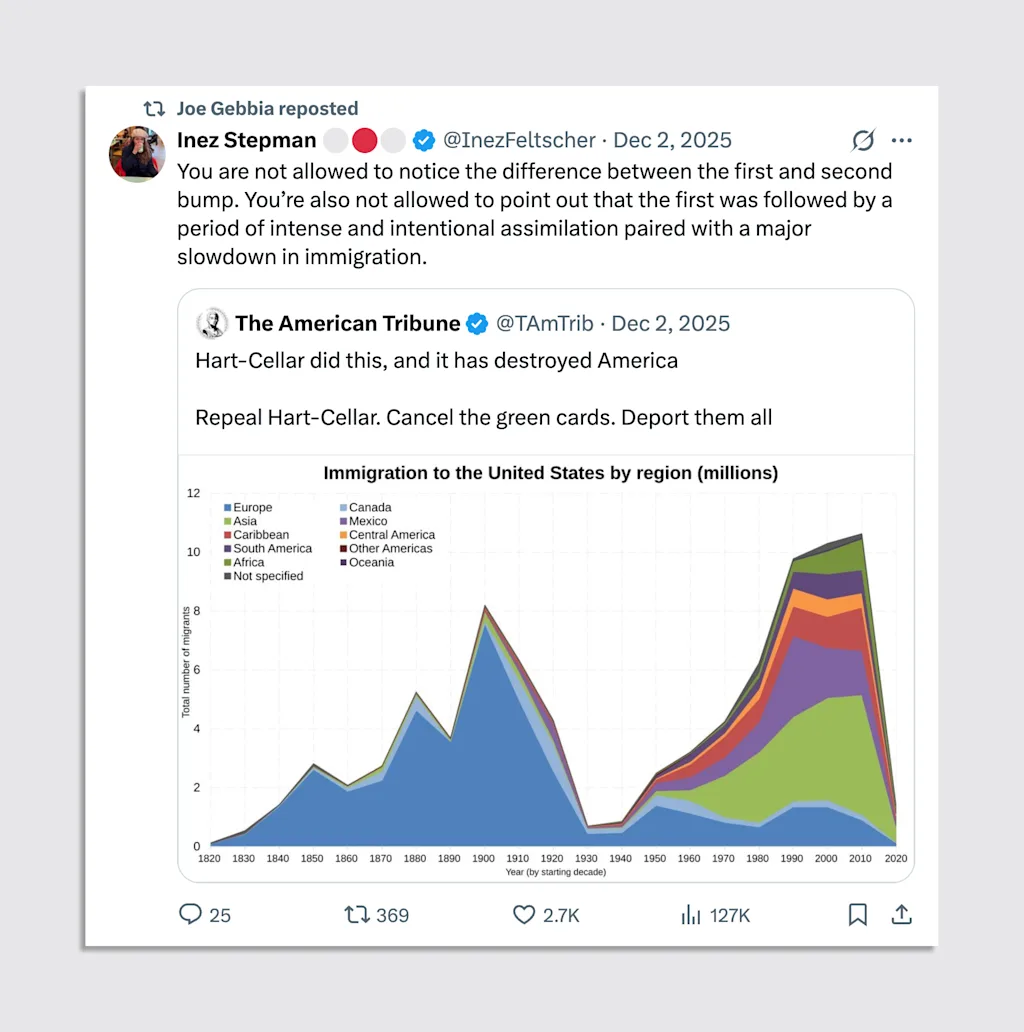Click Inez Stepman's blue verified badge
Image resolution: width=1024 pixels, height=1032 pixels.
click(x=424, y=140)
